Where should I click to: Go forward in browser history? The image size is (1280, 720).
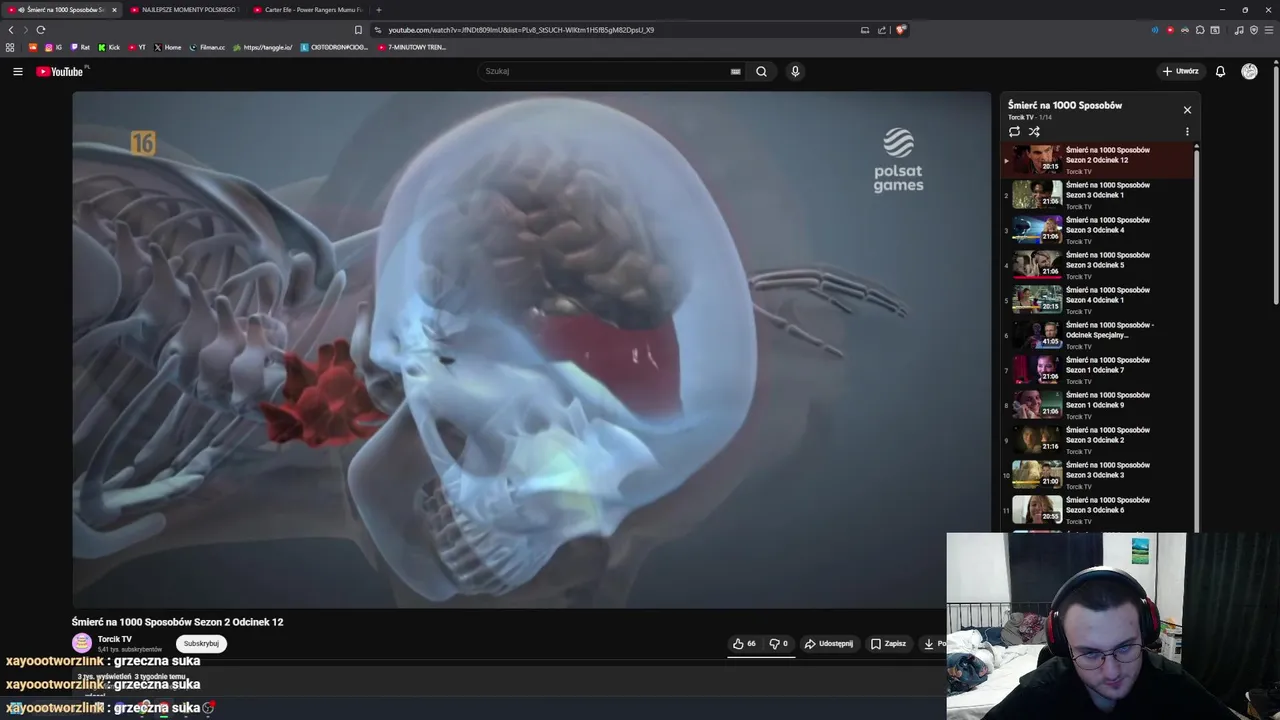point(25,30)
